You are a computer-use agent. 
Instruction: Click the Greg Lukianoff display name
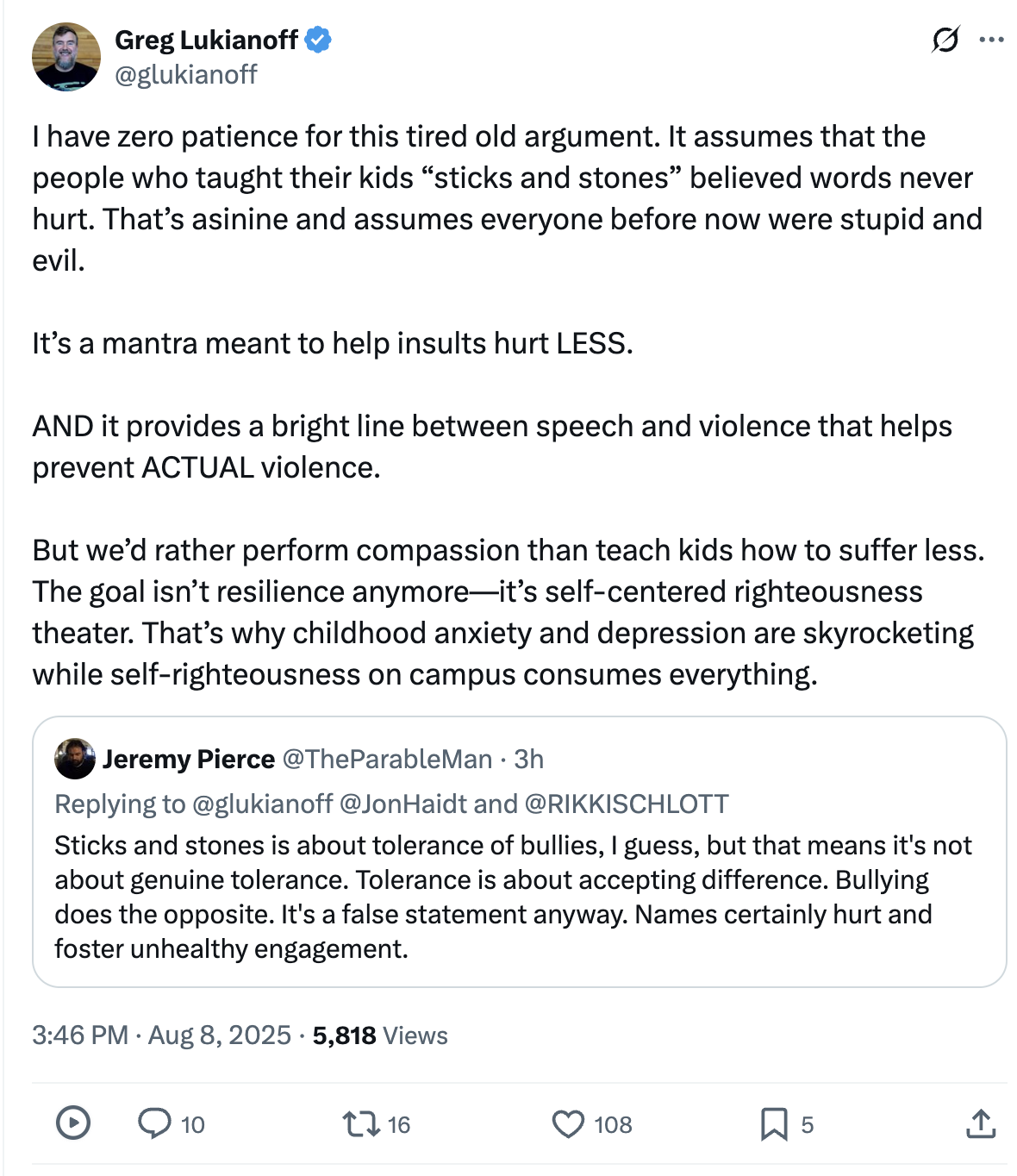(x=206, y=40)
